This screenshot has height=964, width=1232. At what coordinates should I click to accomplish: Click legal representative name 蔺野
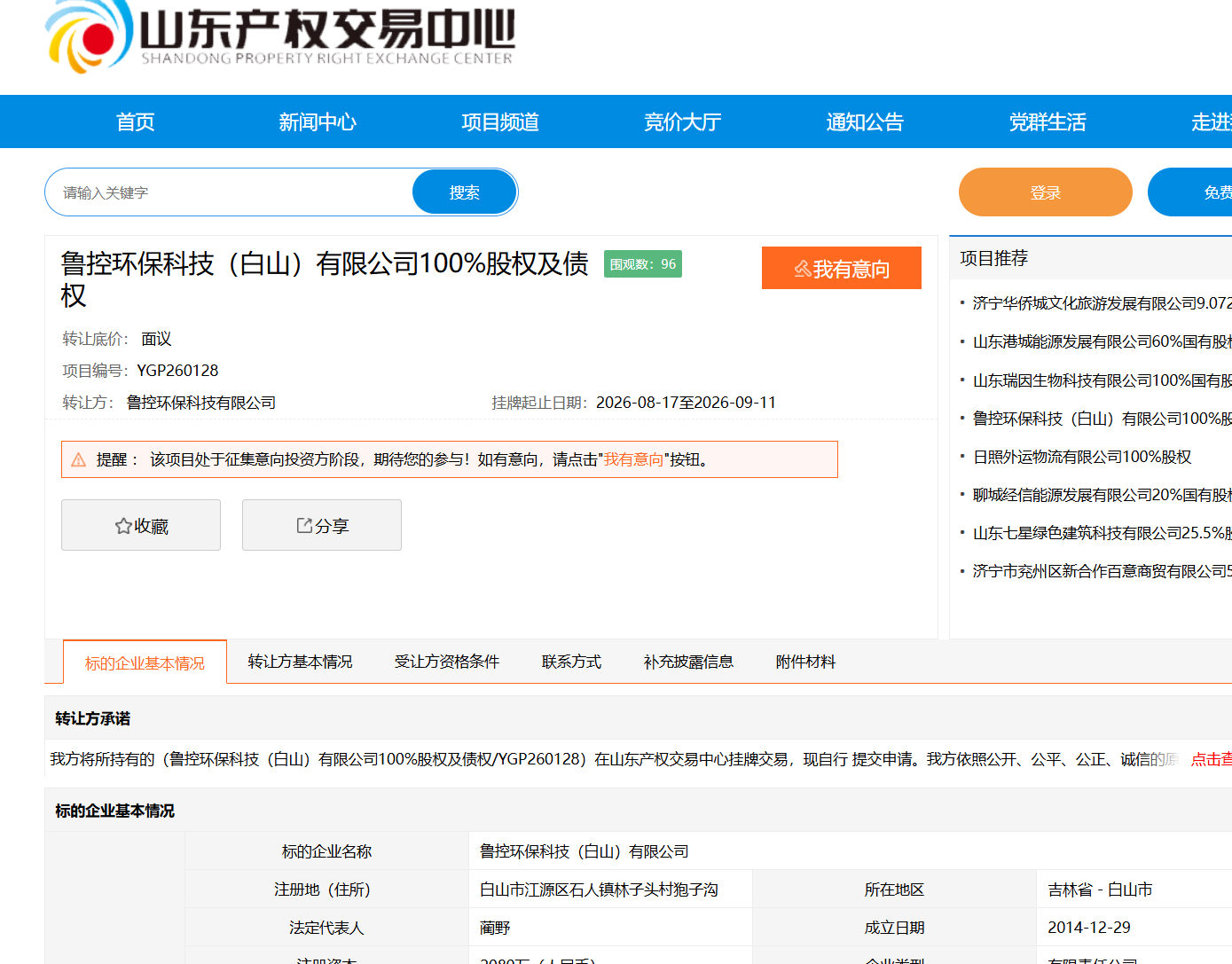coord(495,928)
